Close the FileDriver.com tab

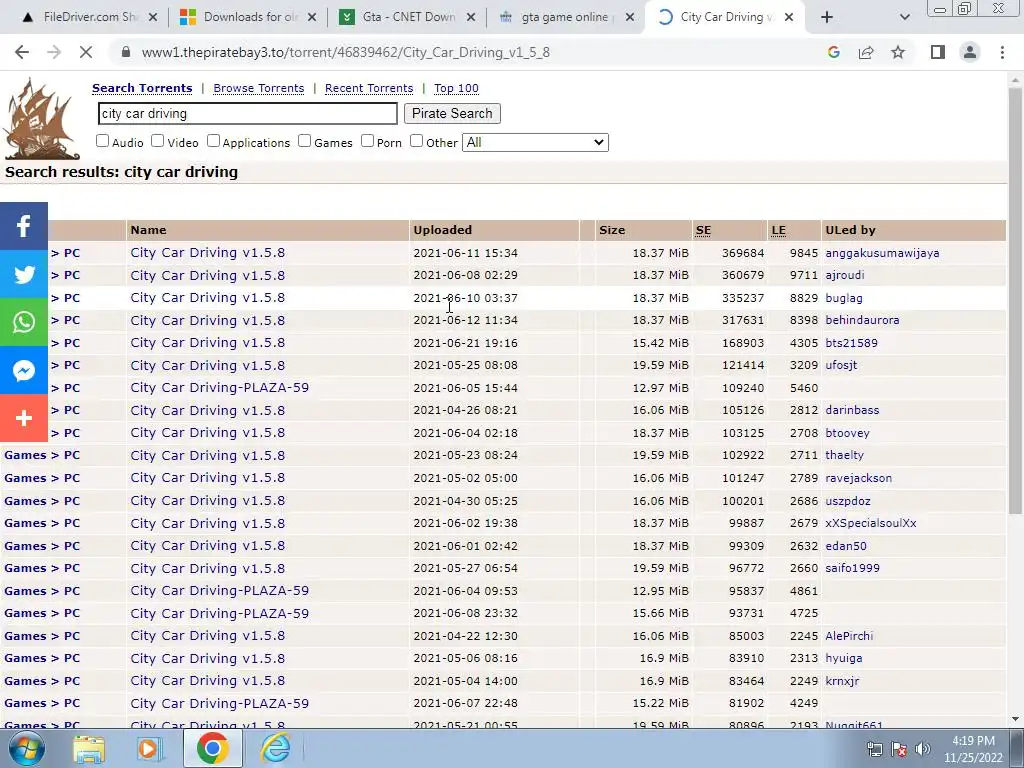(x=153, y=18)
